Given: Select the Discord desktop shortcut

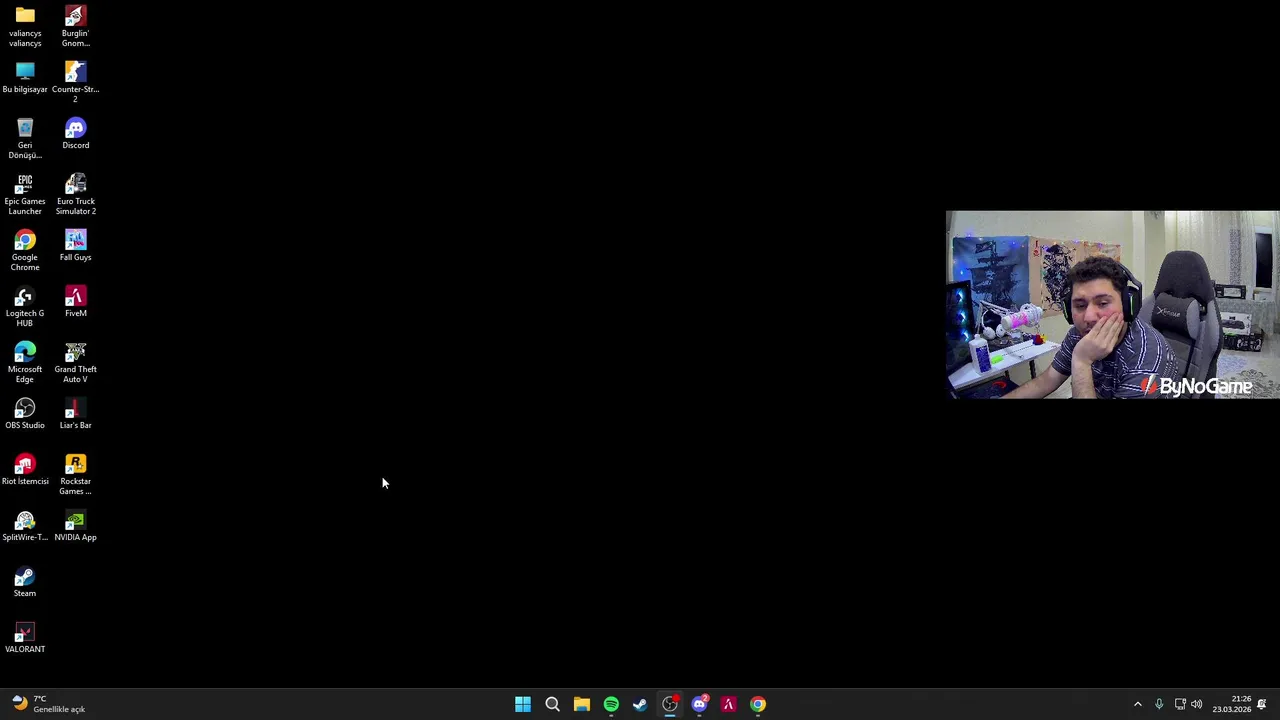Looking at the screenshot, I should tap(75, 134).
